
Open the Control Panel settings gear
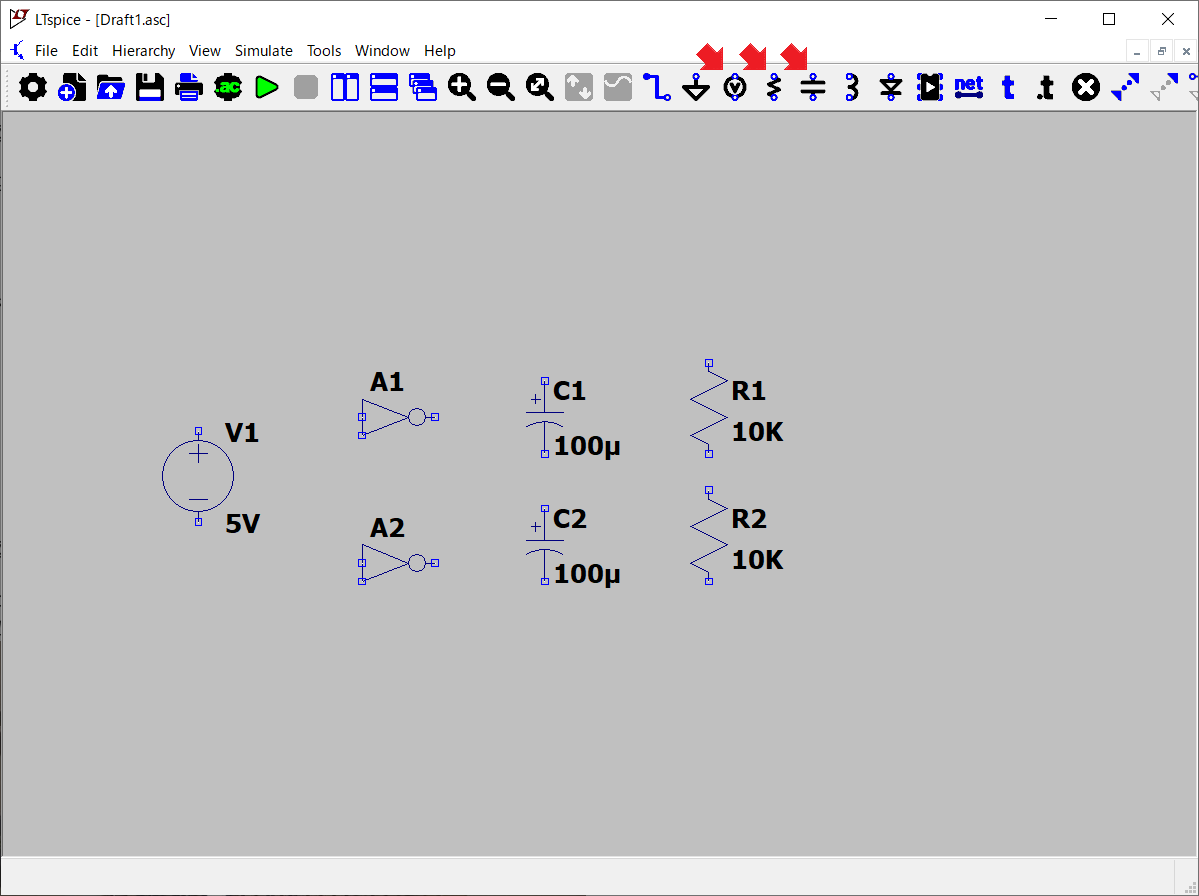click(x=33, y=88)
